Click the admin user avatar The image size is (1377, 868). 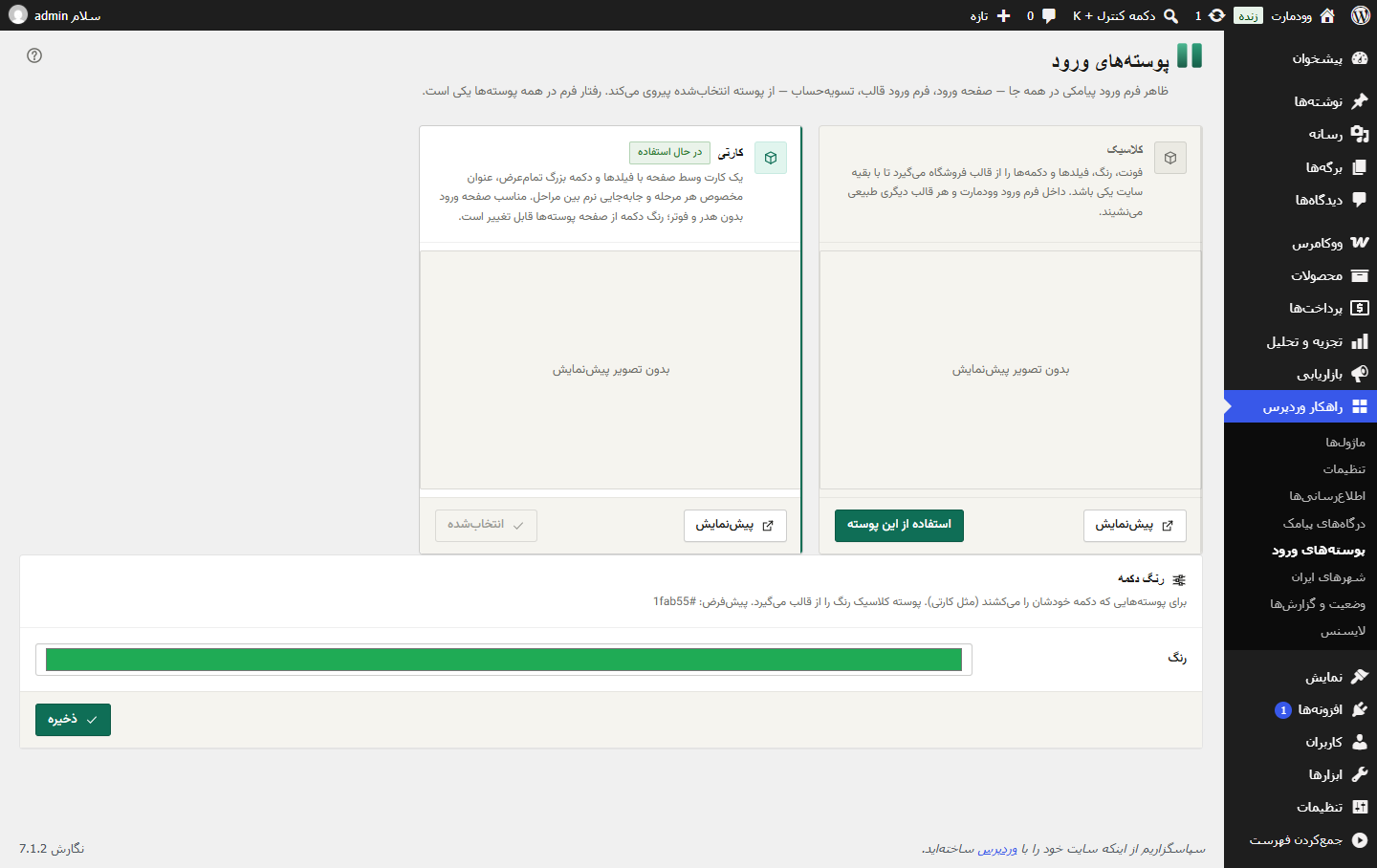click(x=18, y=15)
